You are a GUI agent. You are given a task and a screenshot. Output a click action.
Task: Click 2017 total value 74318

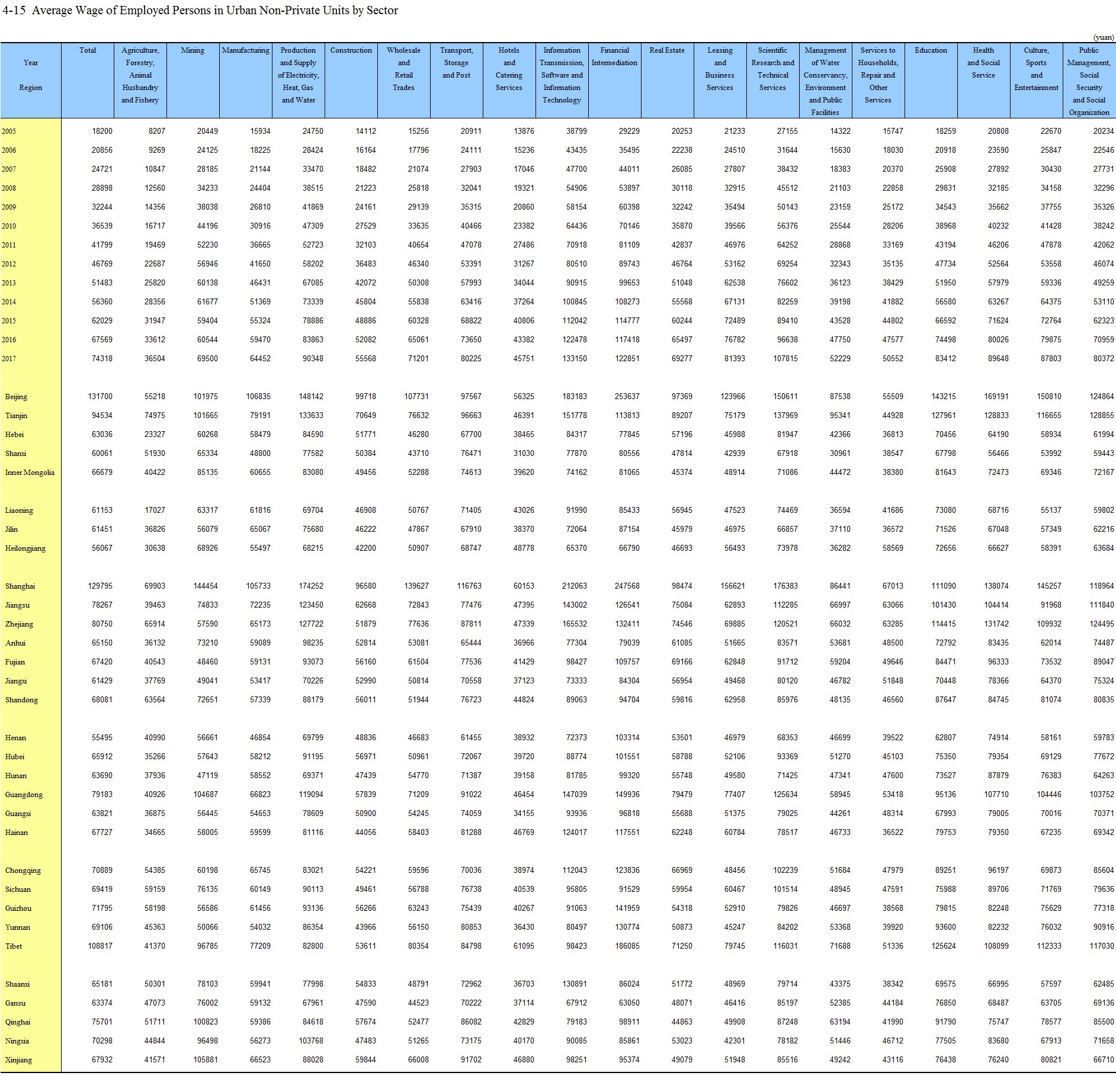(x=102, y=359)
